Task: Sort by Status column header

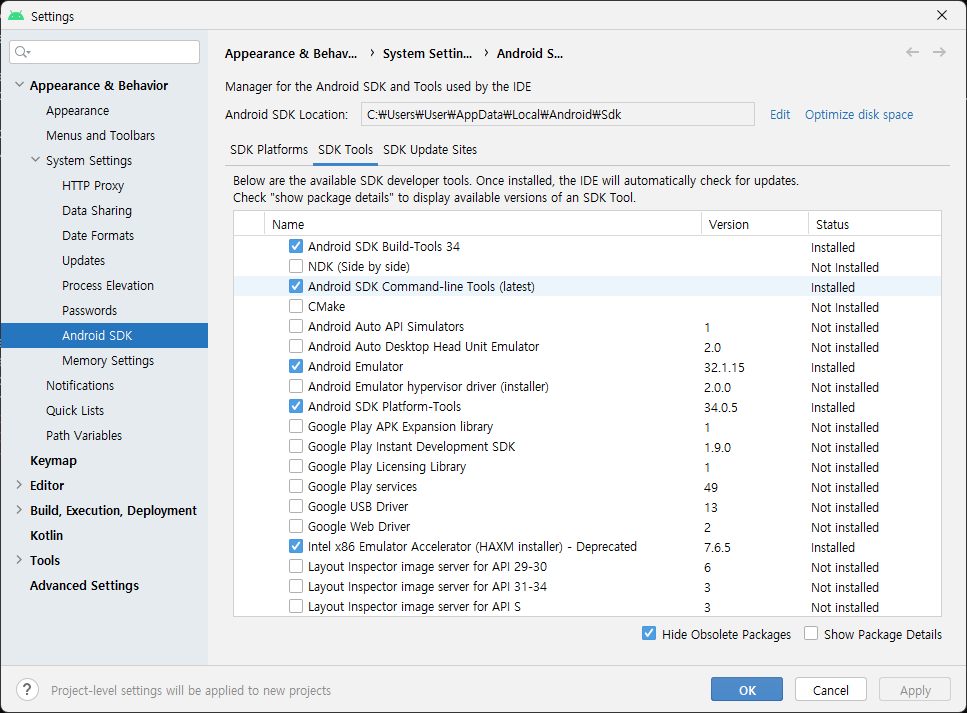Action: click(874, 224)
